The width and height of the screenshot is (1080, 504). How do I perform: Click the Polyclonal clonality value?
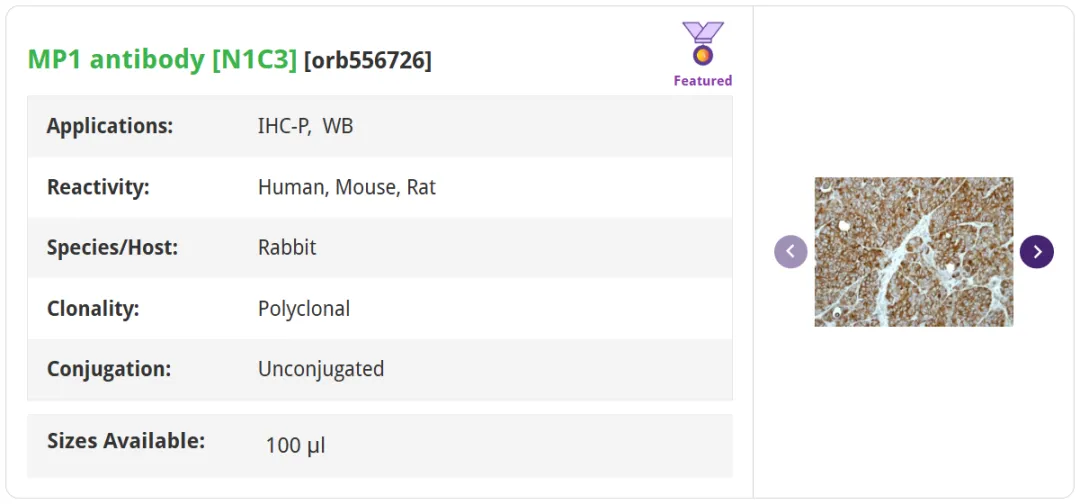tap(304, 308)
